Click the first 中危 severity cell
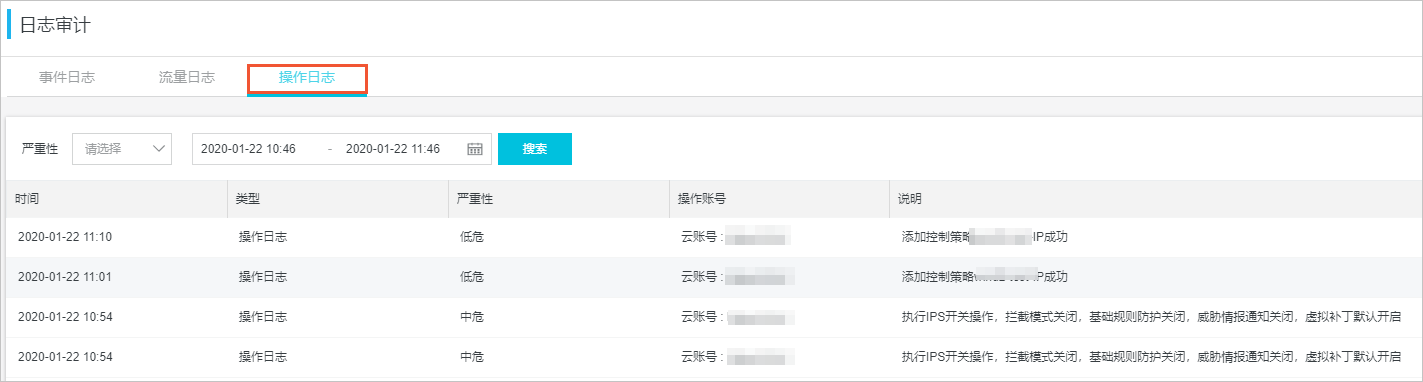 click(x=472, y=317)
